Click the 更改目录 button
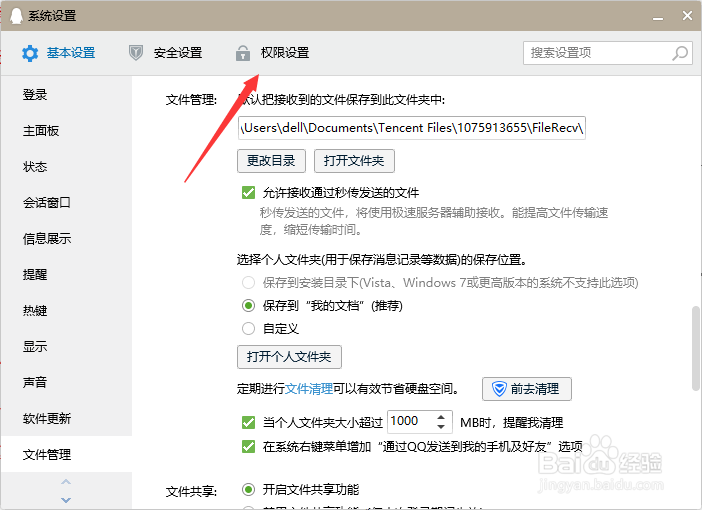This screenshot has width=702, height=510. [x=271, y=161]
